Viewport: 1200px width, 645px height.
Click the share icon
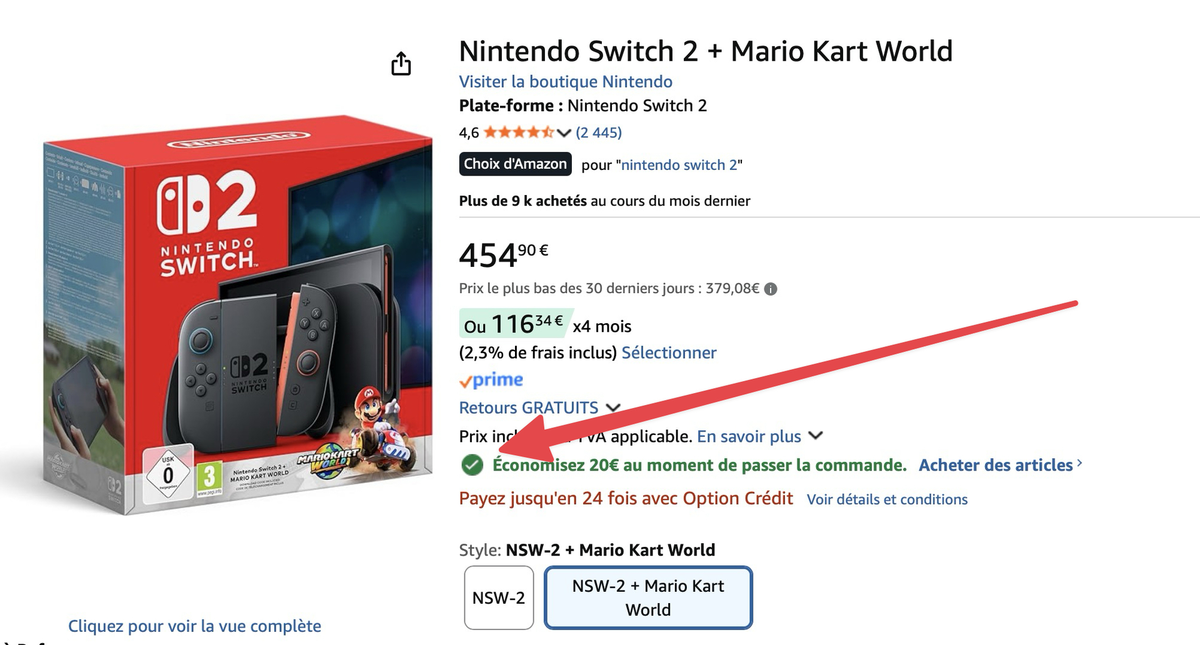coord(400,62)
